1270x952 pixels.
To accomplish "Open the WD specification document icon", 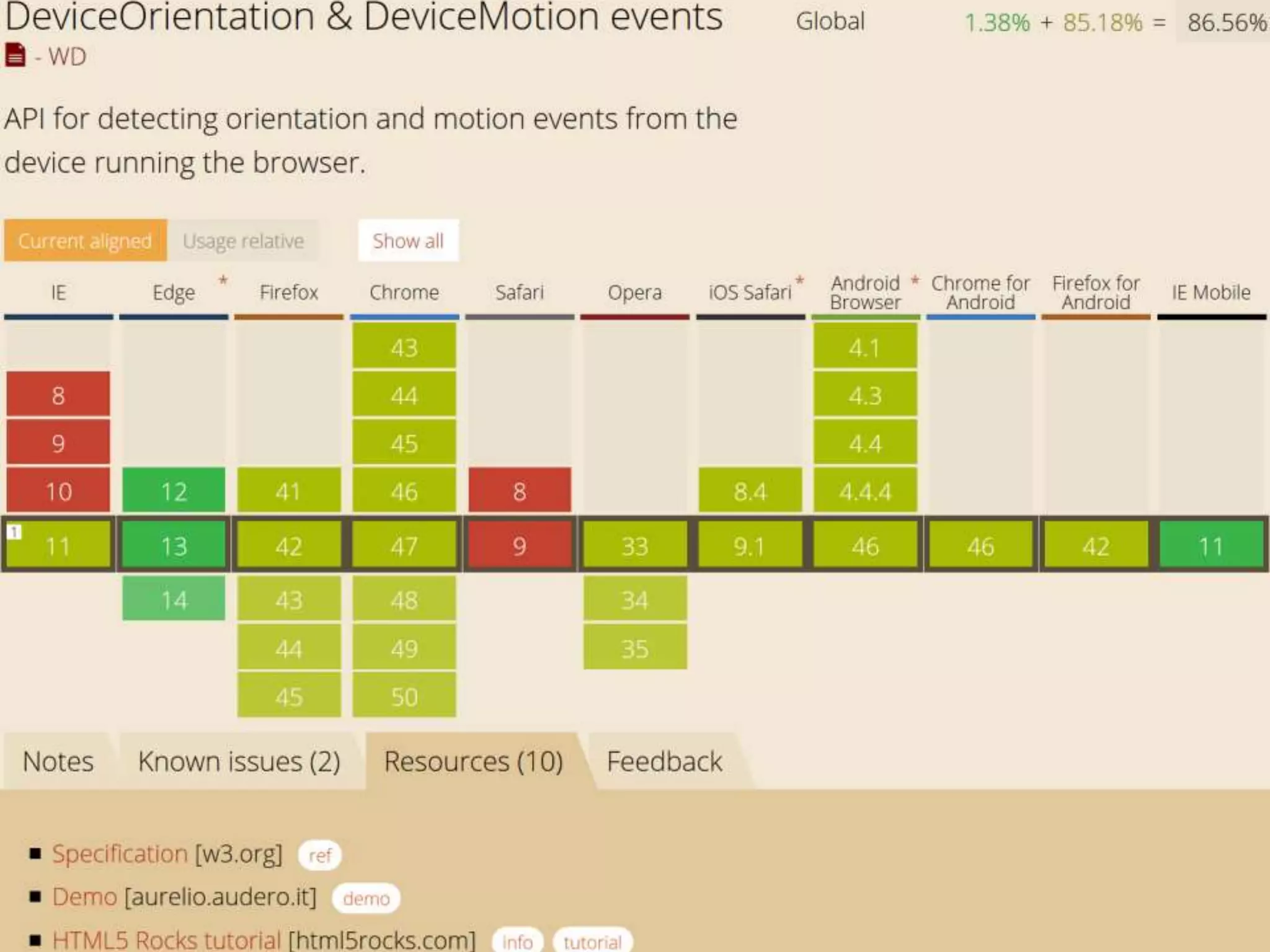I will click(15, 56).
